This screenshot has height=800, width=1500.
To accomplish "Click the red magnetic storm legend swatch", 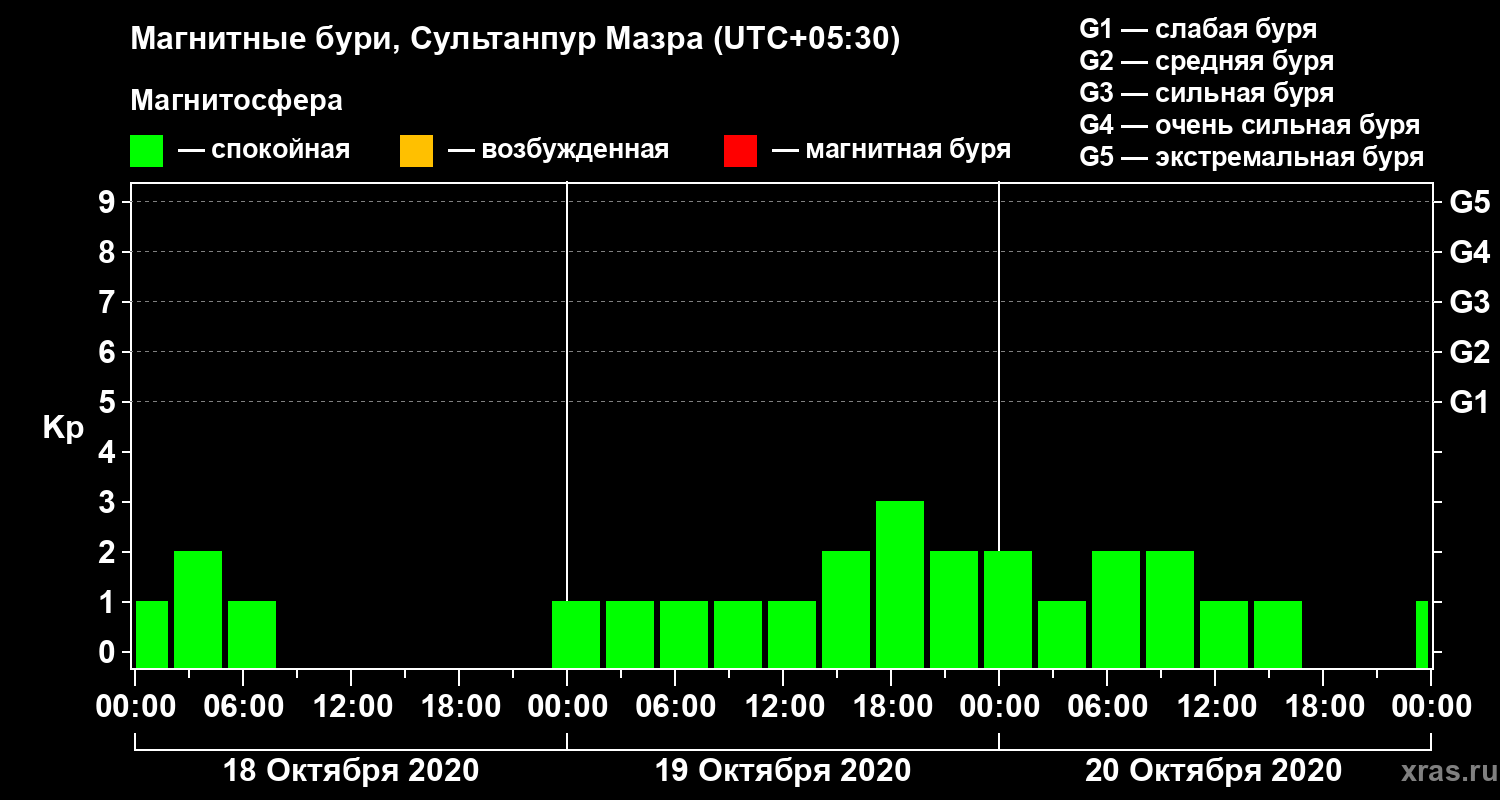I will click(x=740, y=151).
